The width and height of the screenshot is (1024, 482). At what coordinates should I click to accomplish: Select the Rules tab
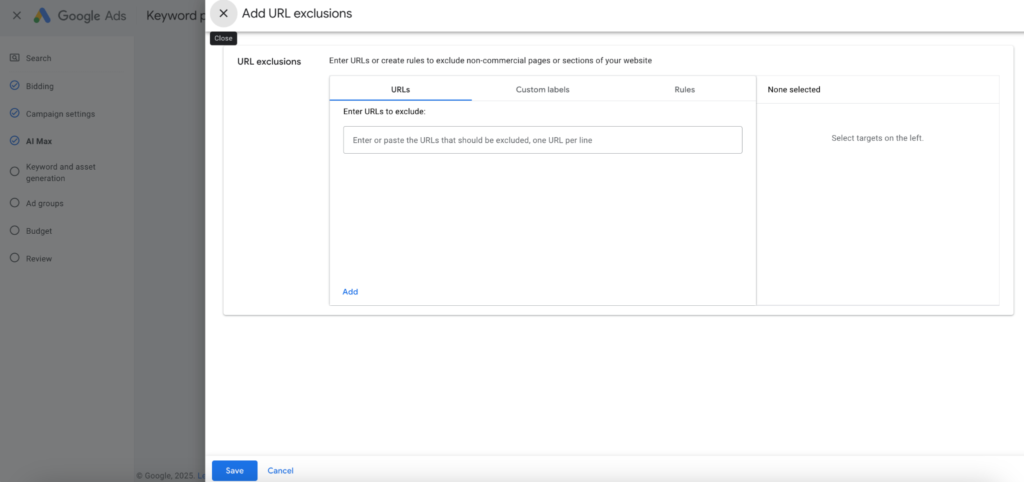click(x=684, y=89)
